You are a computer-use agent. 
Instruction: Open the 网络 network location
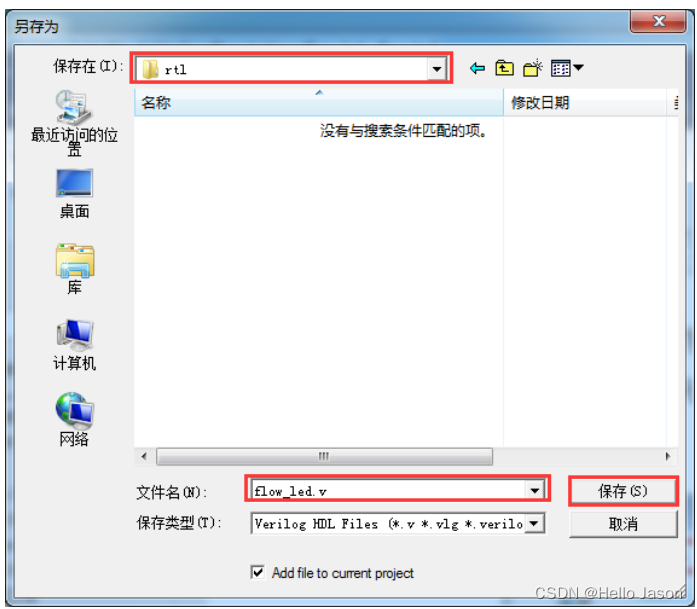[x=74, y=420]
